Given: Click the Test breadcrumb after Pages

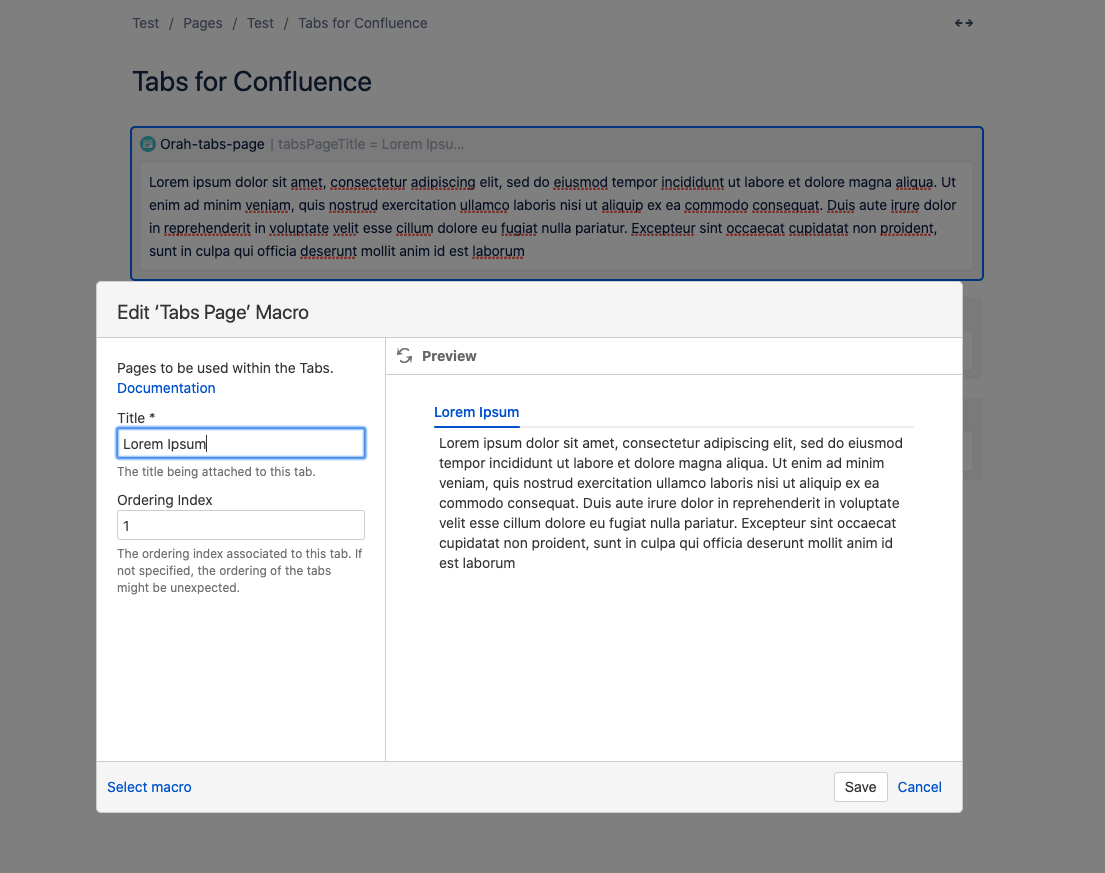Looking at the screenshot, I should pyautogui.click(x=260, y=23).
